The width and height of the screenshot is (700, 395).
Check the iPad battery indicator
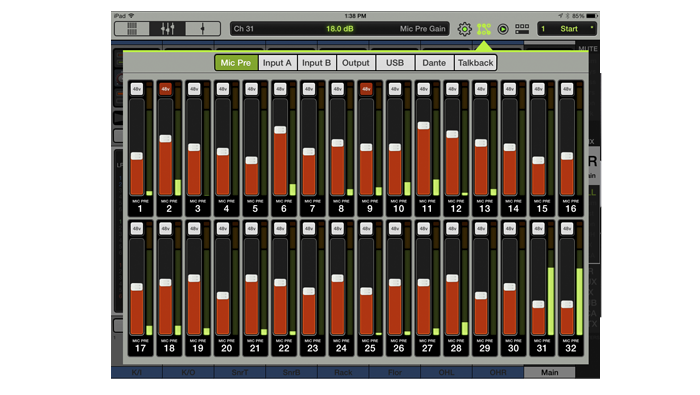(592, 16)
